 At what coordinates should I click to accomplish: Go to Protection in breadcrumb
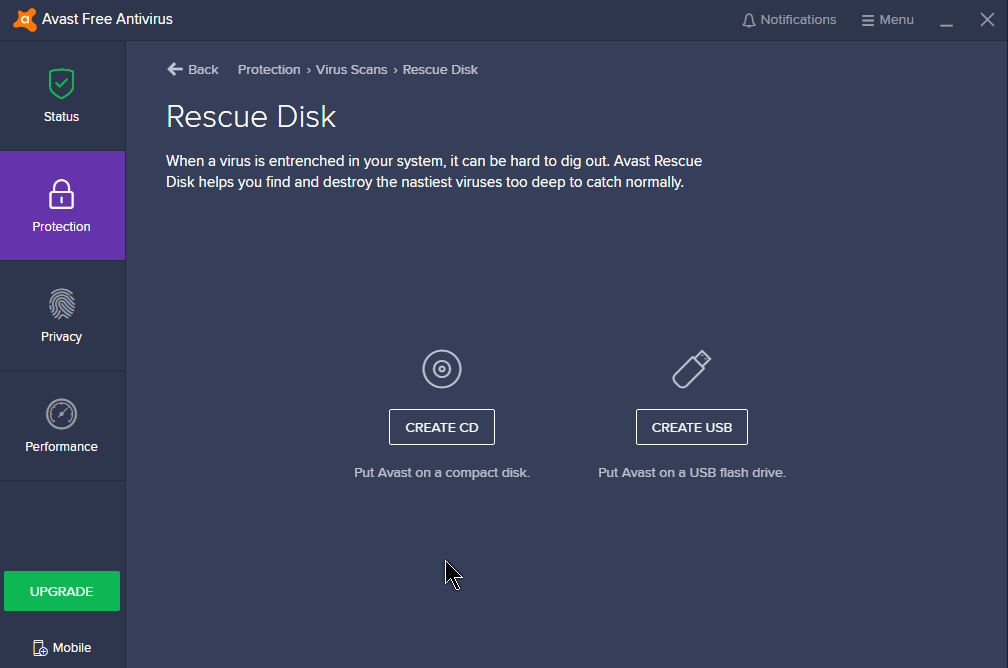click(269, 69)
